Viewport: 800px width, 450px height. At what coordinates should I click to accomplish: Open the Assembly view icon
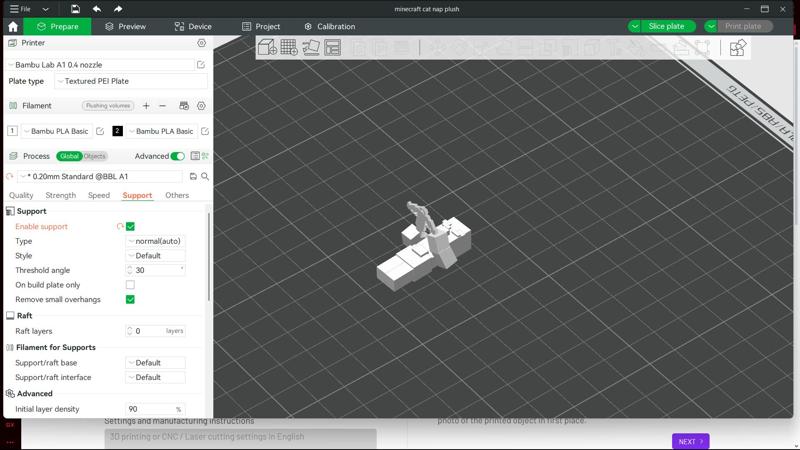(x=737, y=48)
